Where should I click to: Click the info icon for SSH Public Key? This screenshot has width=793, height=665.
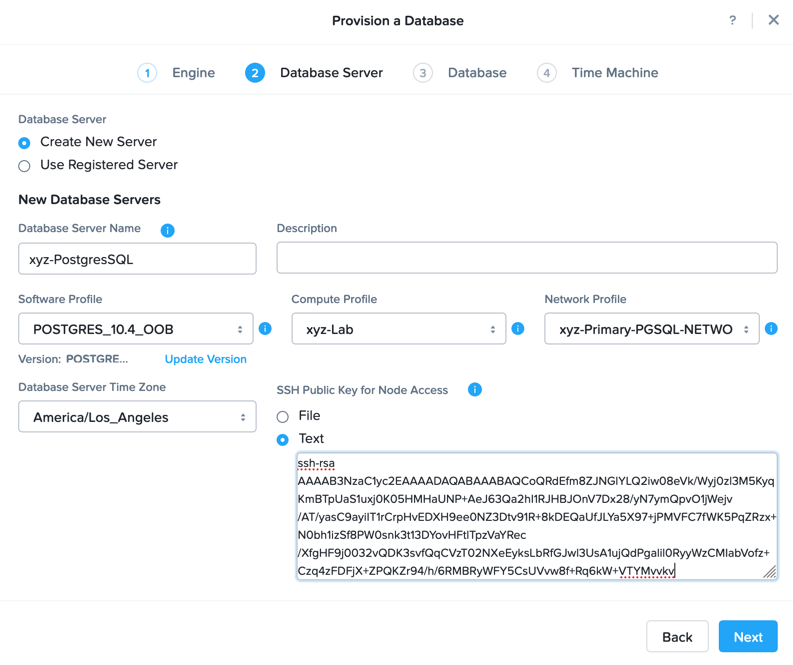click(x=474, y=389)
